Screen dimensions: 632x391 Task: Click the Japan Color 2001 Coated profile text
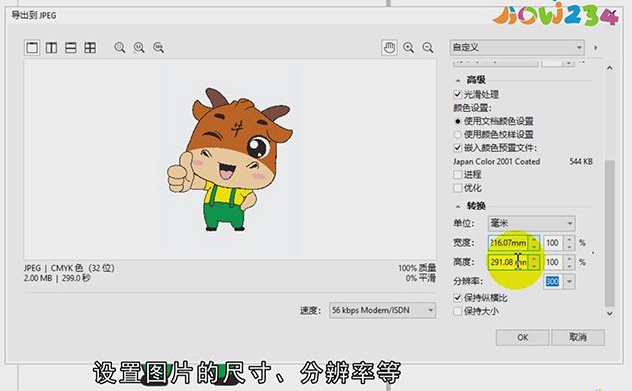point(497,162)
